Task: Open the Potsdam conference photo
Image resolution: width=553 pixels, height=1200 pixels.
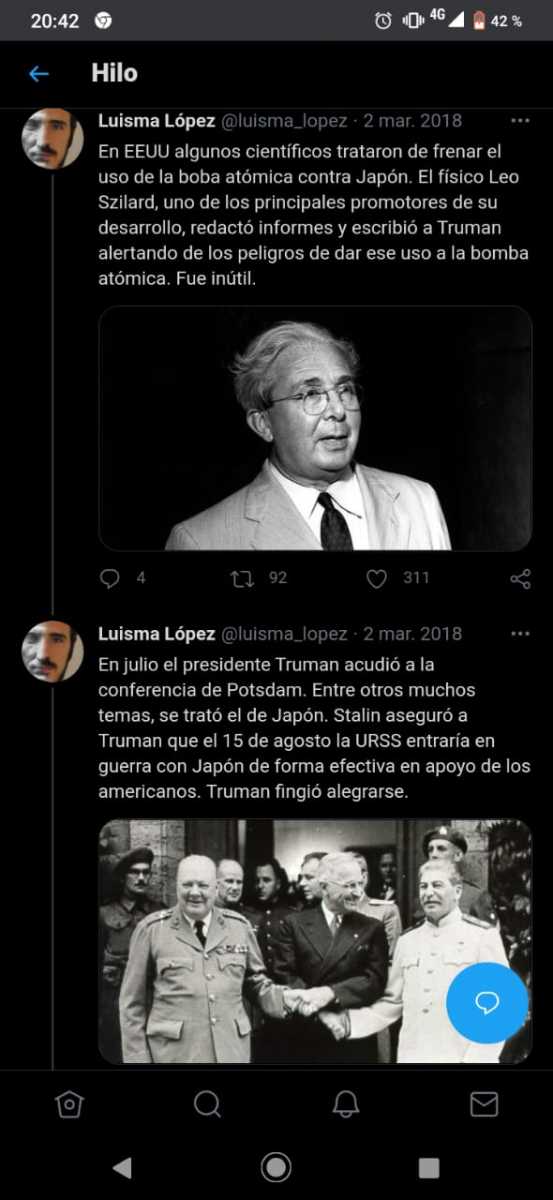Action: pyautogui.click(x=315, y=941)
